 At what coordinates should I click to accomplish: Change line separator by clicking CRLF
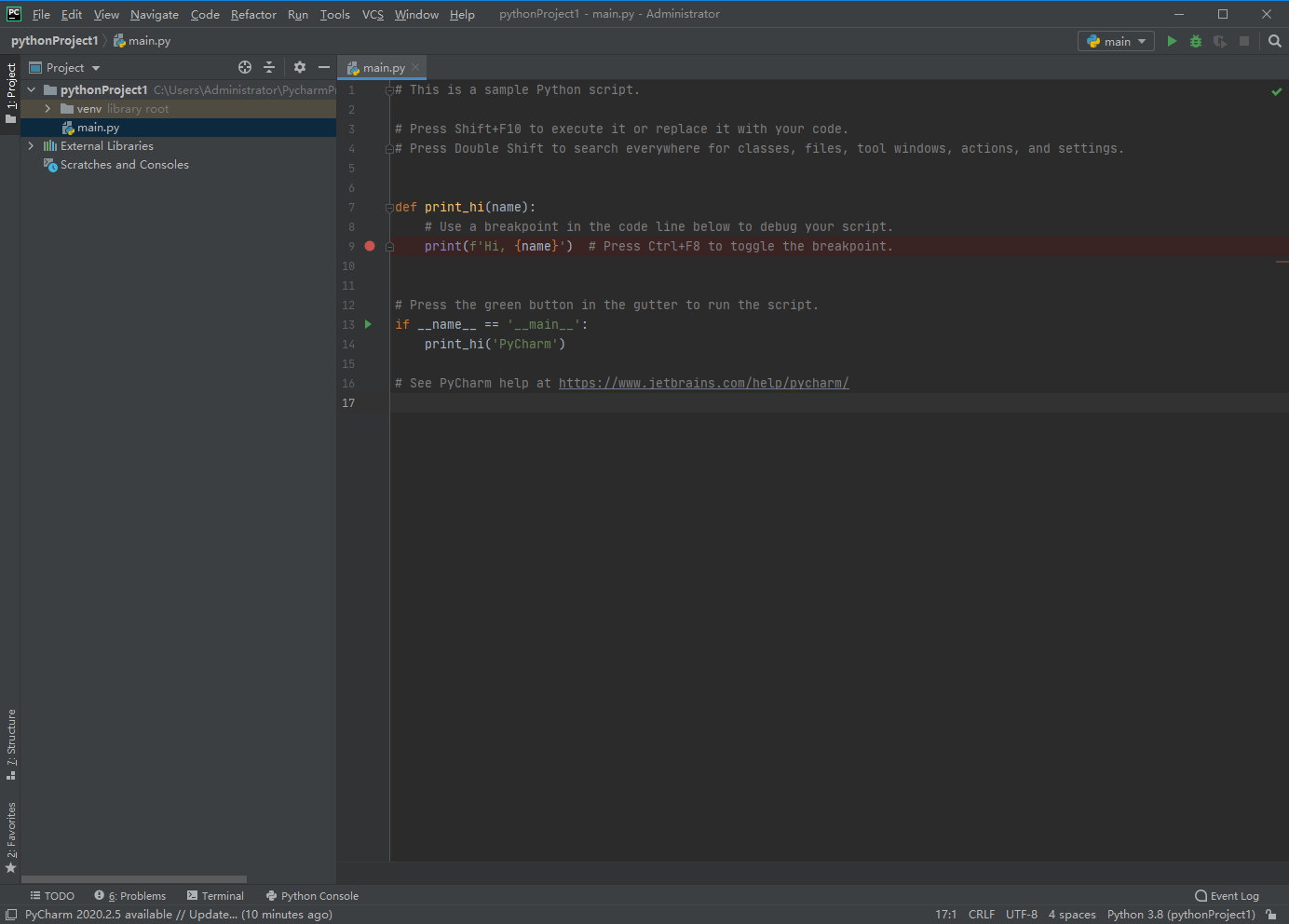[x=982, y=914]
